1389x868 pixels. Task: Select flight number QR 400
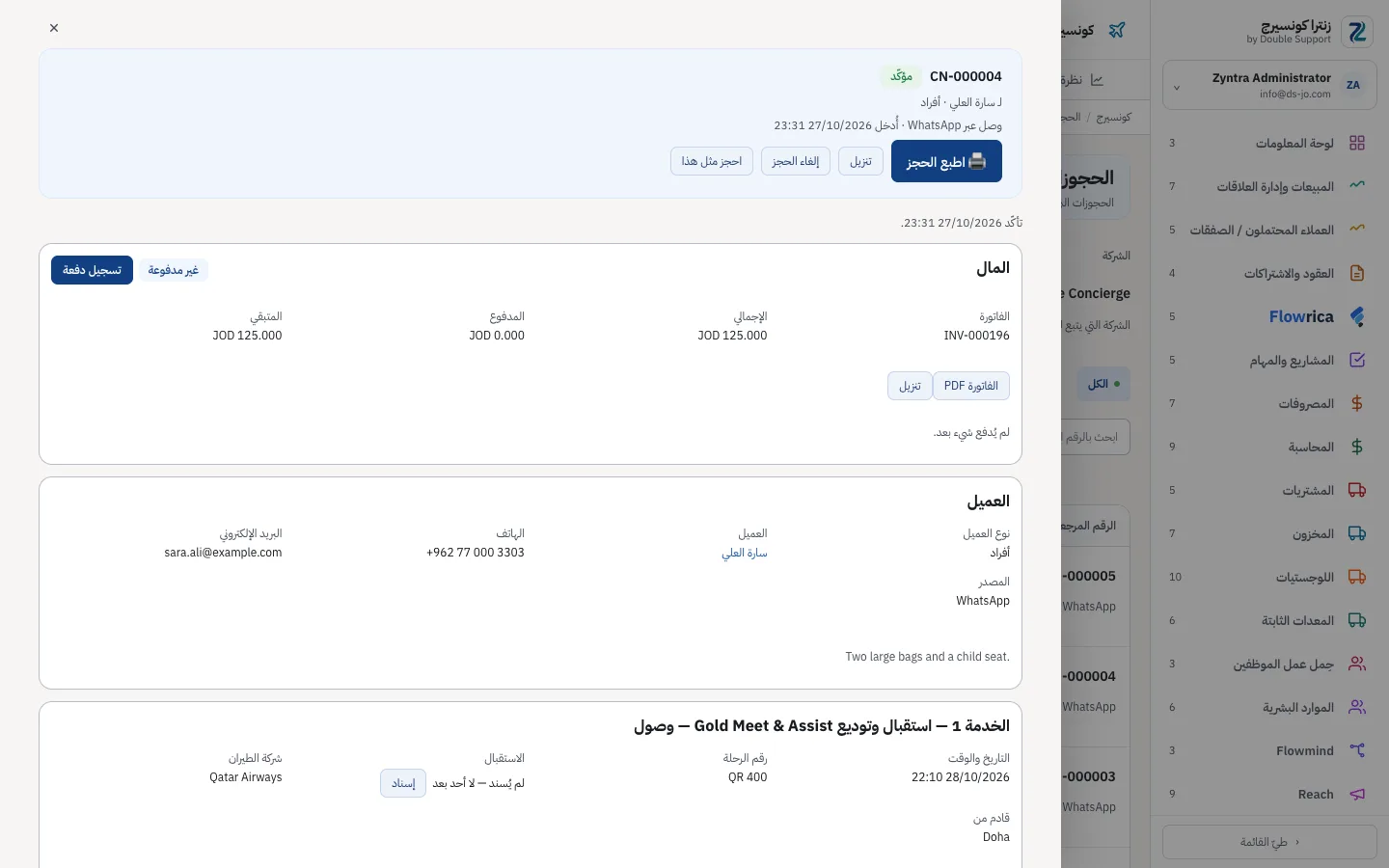click(x=748, y=777)
